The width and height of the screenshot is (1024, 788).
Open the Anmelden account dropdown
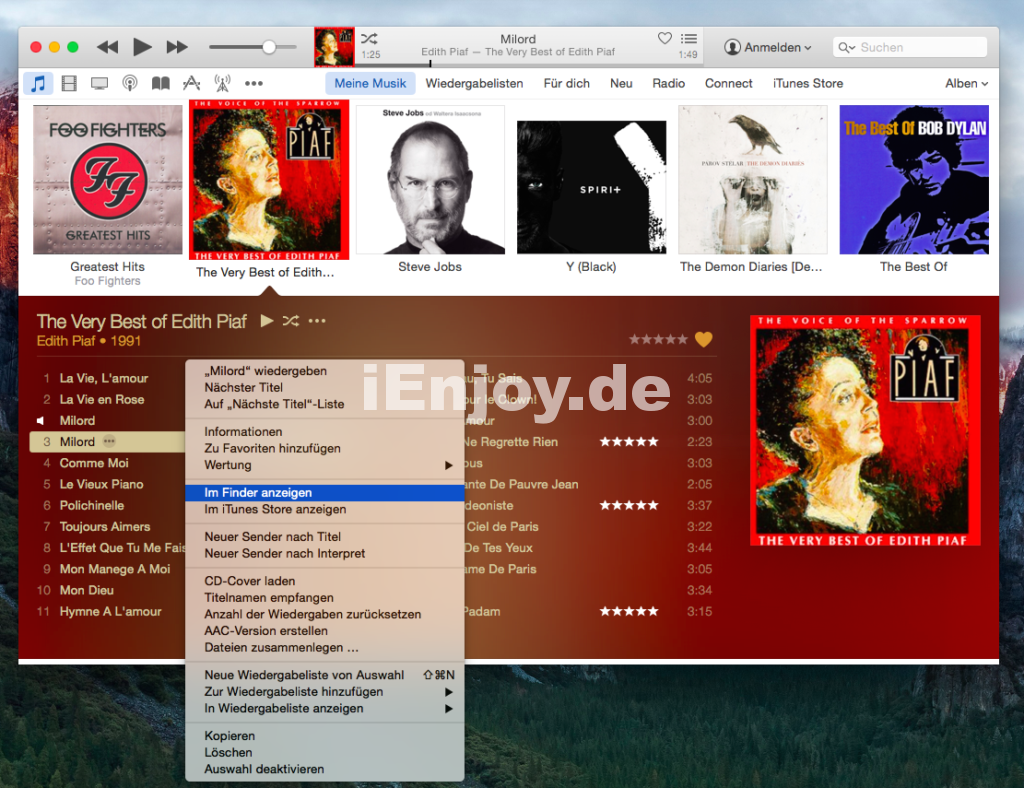(x=768, y=47)
